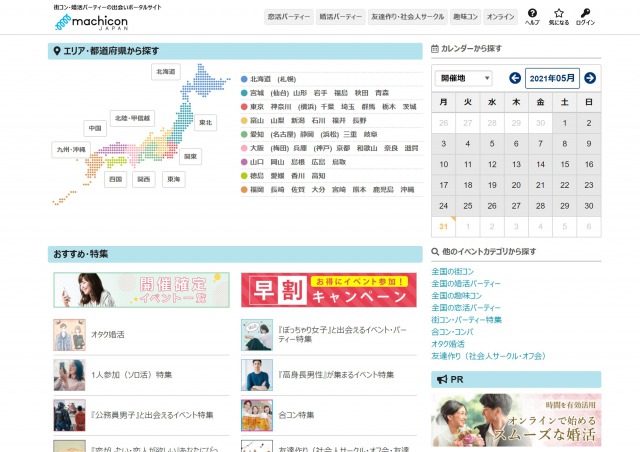This screenshot has width=640, height=452.
Task: Select the 四国 map label
Action: (116, 179)
